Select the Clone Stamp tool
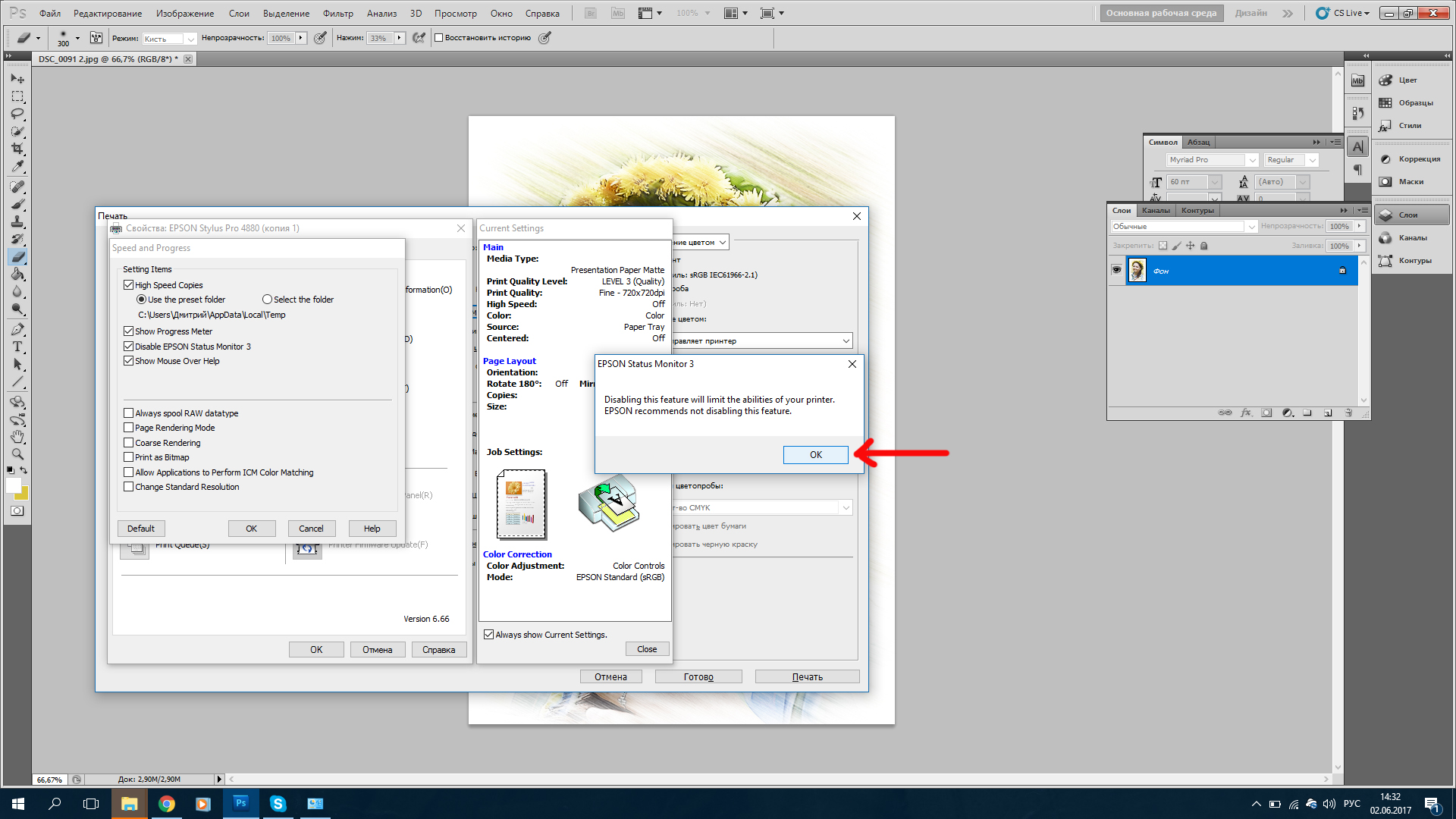The width and height of the screenshot is (1456, 819). tap(17, 221)
